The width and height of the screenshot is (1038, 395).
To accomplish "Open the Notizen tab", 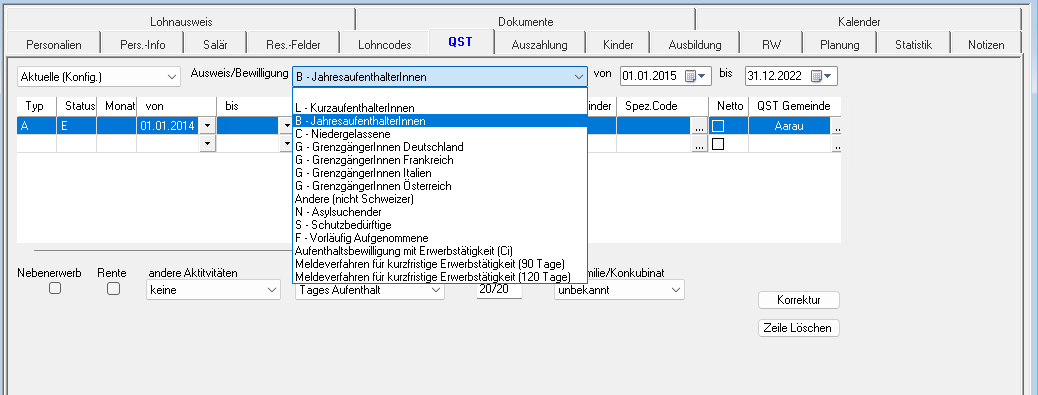I will click(x=986, y=45).
